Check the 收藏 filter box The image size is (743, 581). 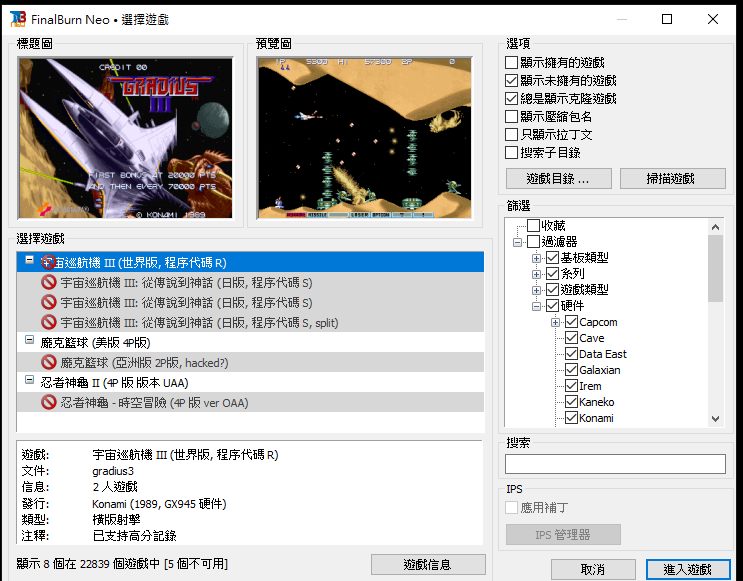tap(534, 226)
